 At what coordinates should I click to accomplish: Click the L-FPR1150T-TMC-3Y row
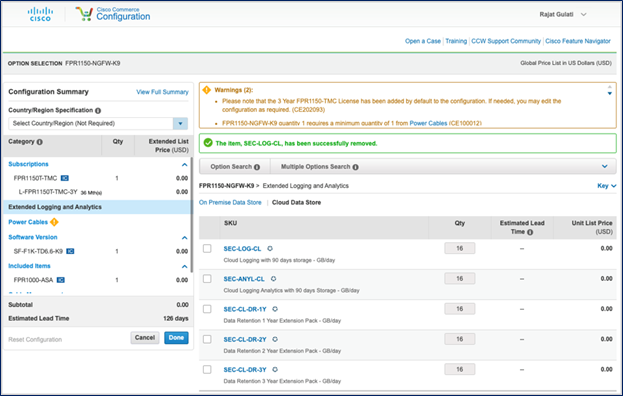[x=97, y=192]
